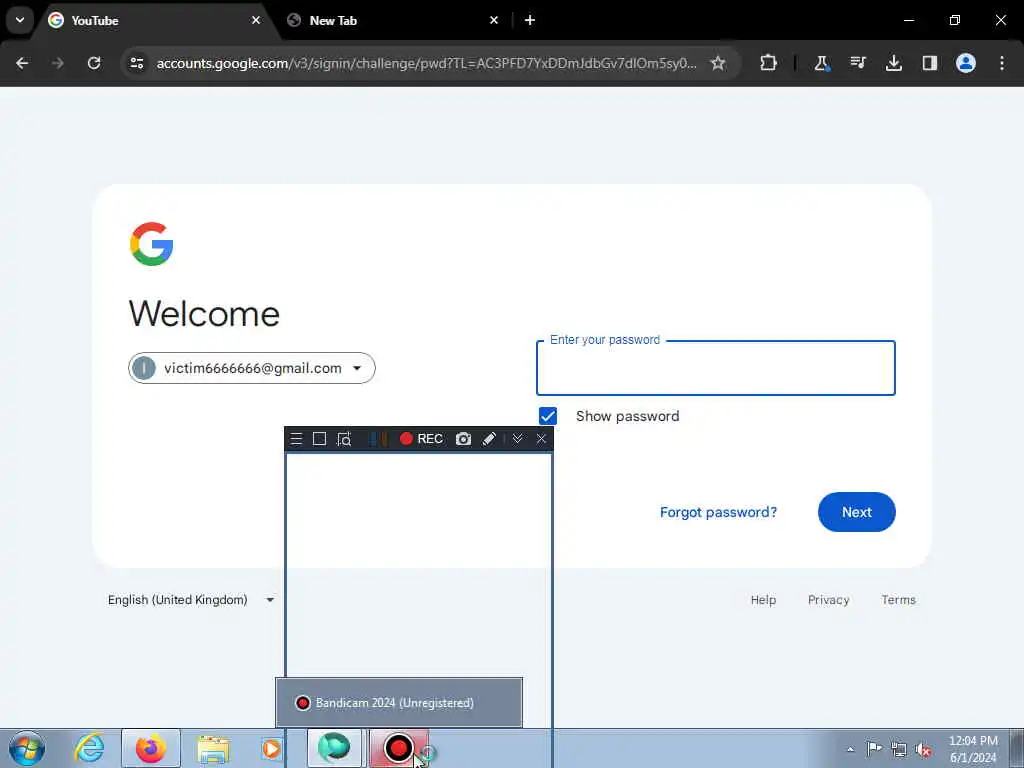This screenshot has width=1024, height=768.
Task: Open the Privacy link
Action: click(x=828, y=600)
